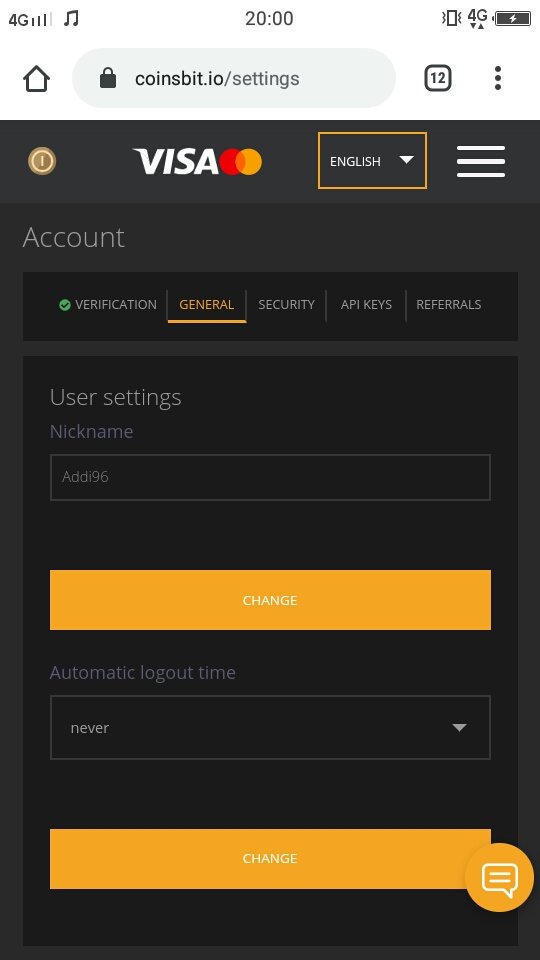The height and width of the screenshot is (960, 540).
Task: Open the browser tab switcher showing 12
Action: click(438, 78)
